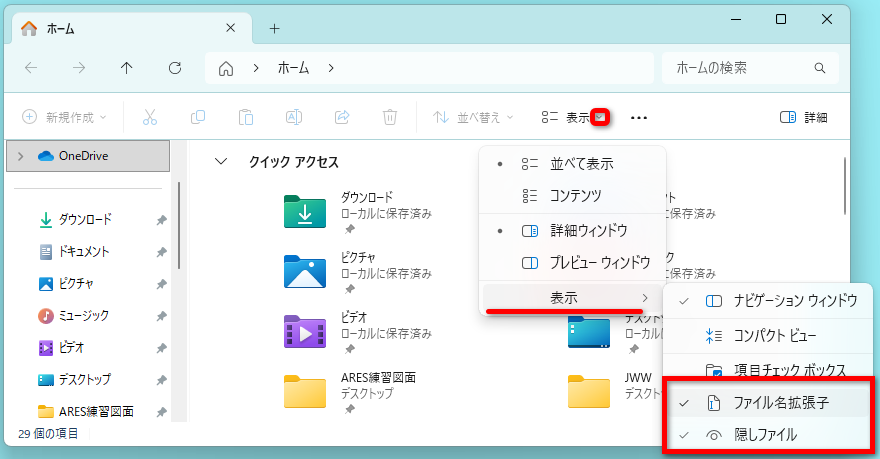This screenshot has width=880, height=459.
Task: Click the search magnifier icon
Action: tap(820, 68)
